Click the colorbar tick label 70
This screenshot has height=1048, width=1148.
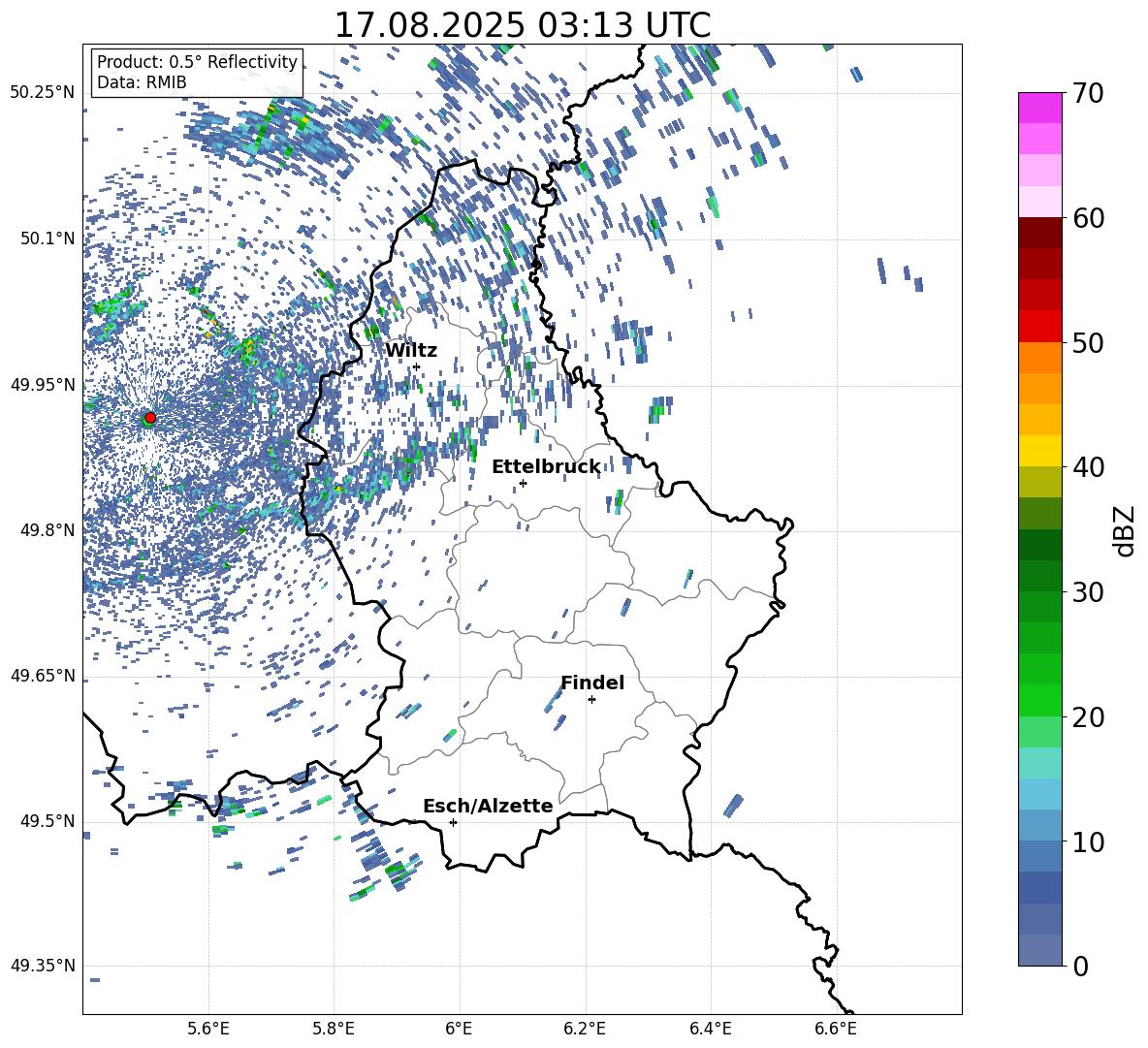point(1088,94)
